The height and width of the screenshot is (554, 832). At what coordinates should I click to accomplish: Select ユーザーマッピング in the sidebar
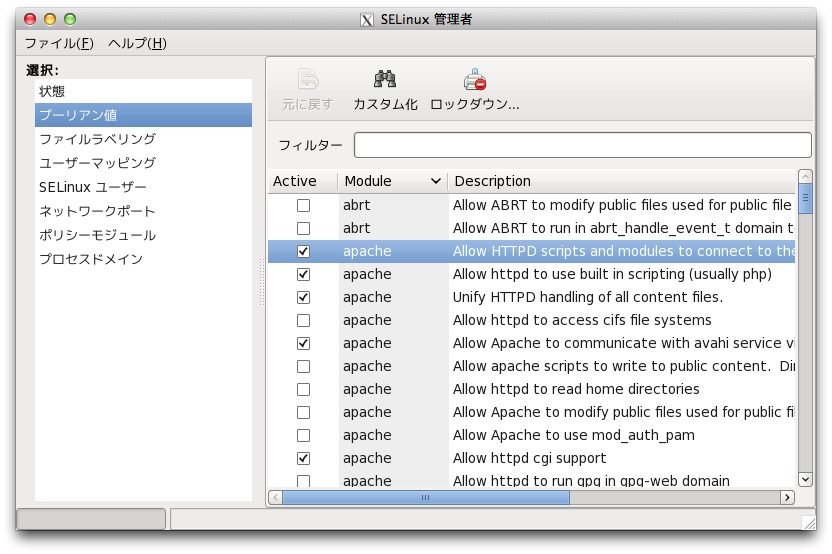(143, 163)
